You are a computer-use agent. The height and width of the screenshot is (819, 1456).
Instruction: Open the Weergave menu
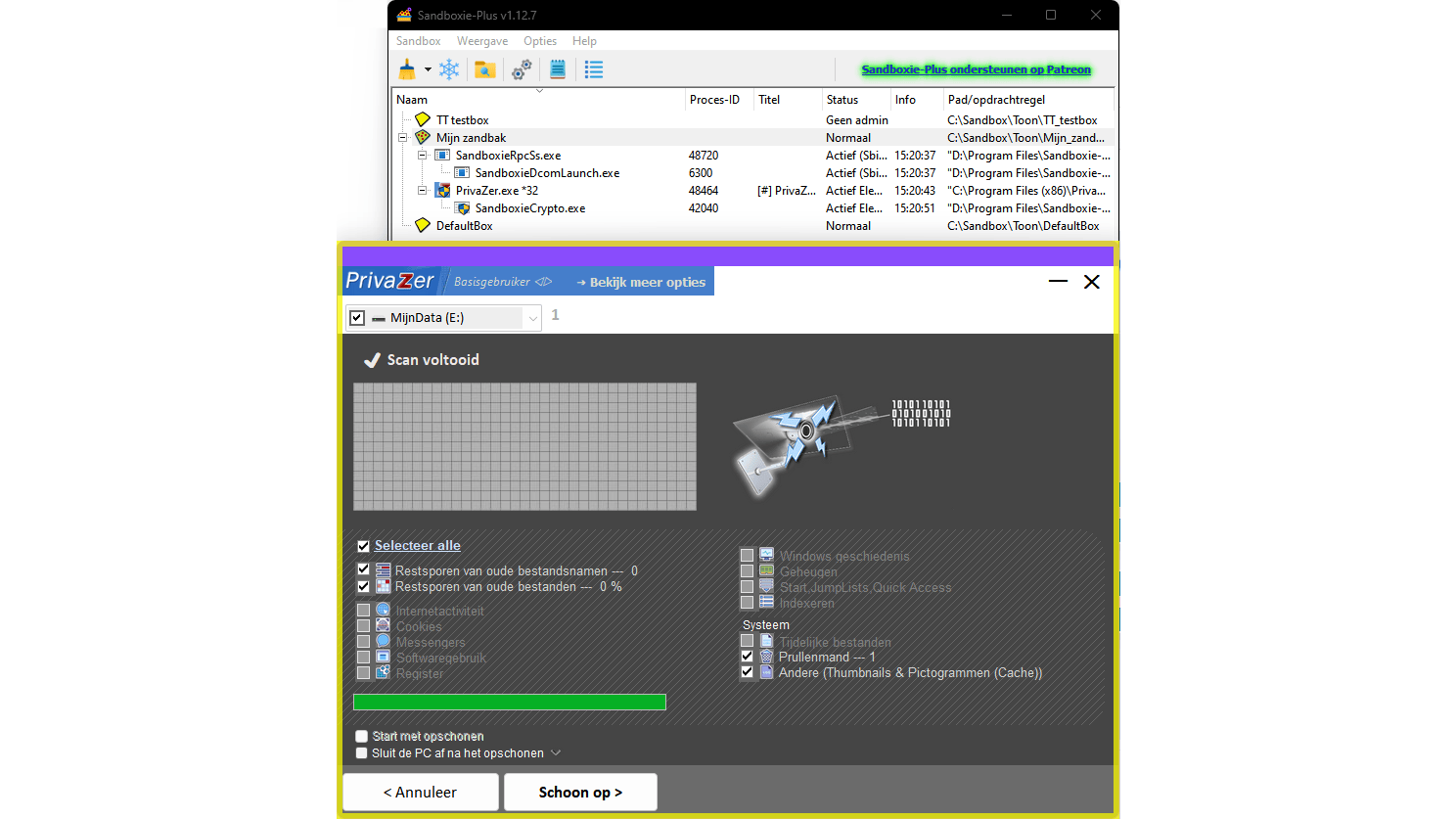pos(482,41)
